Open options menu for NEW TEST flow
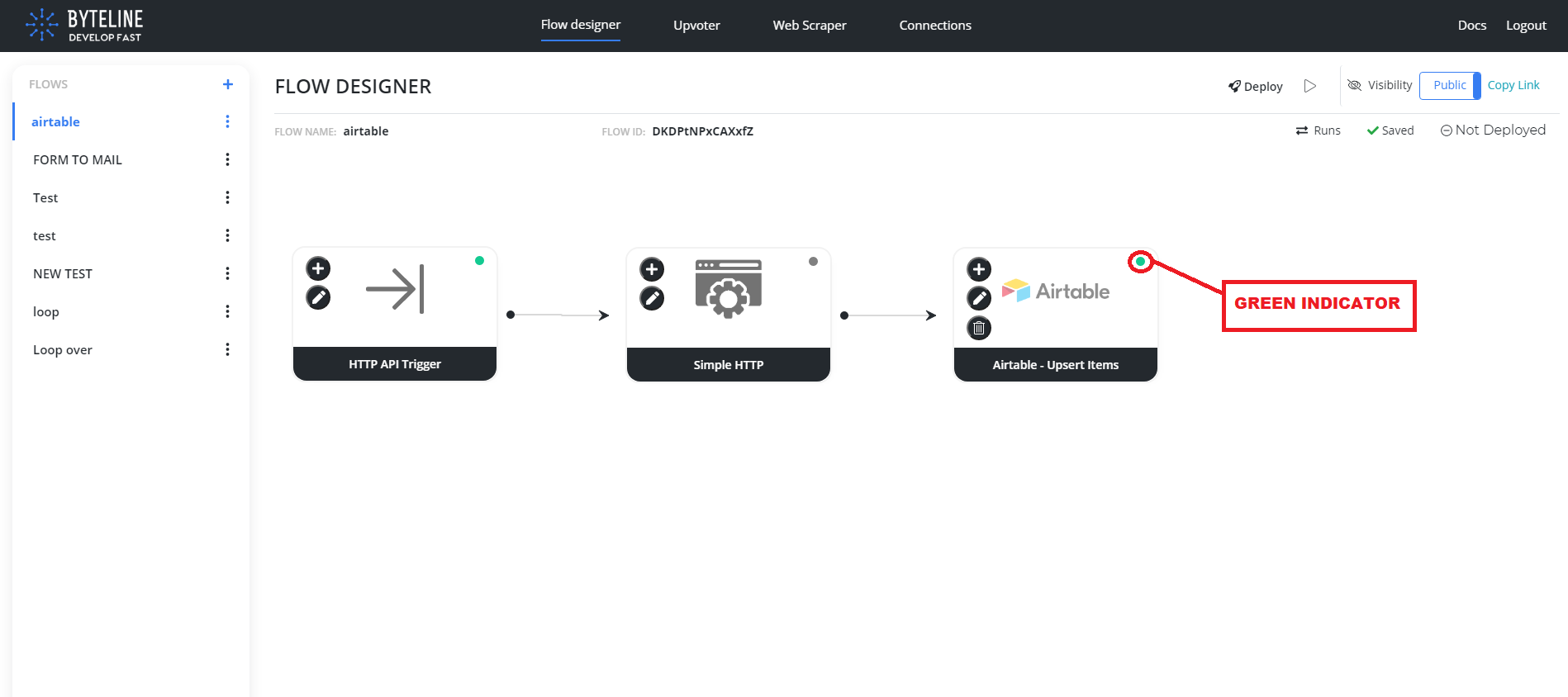Image resolution: width=1568 pixels, height=697 pixels. [x=227, y=273]
